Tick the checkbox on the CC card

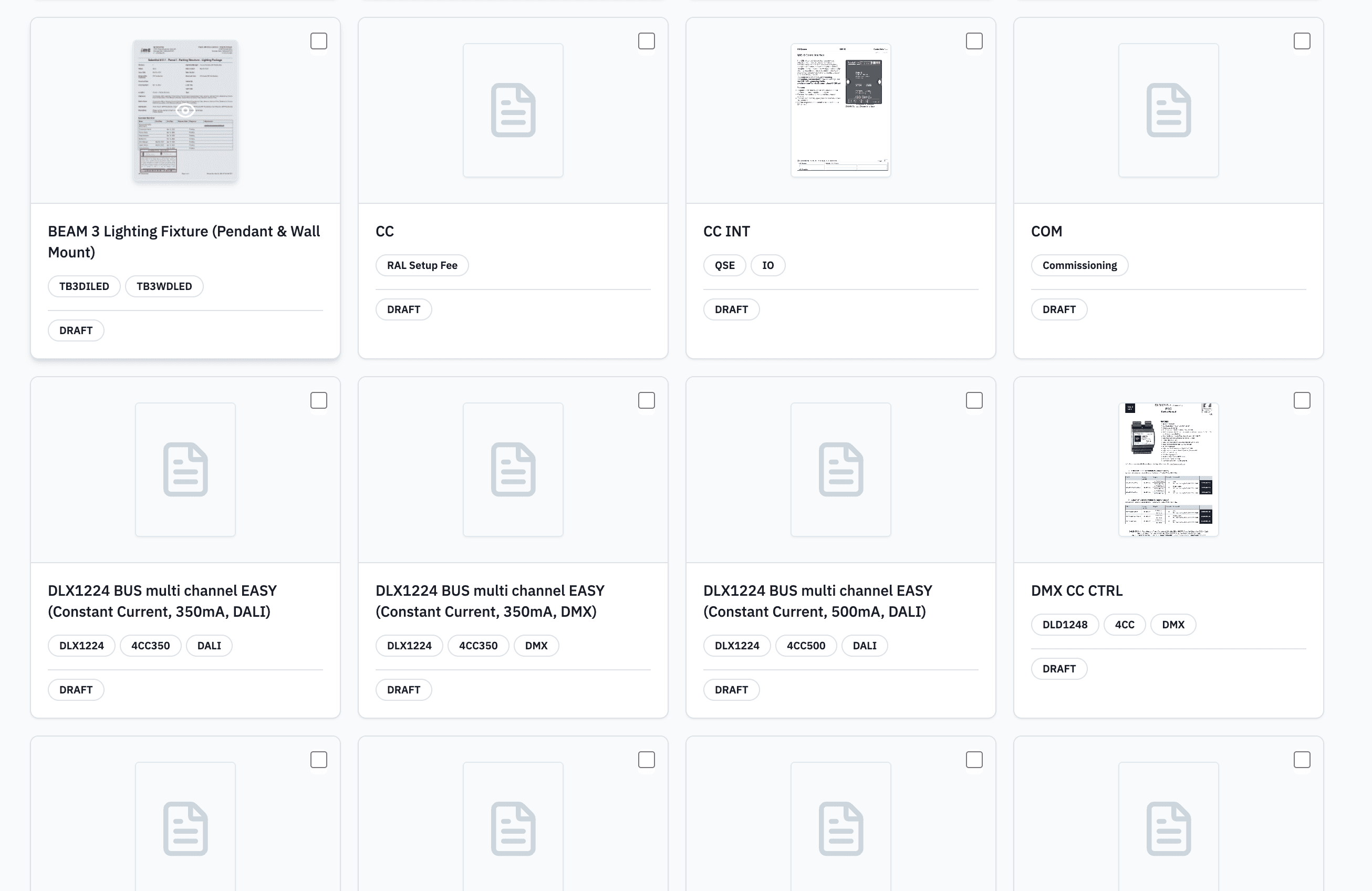pos(646,41)
